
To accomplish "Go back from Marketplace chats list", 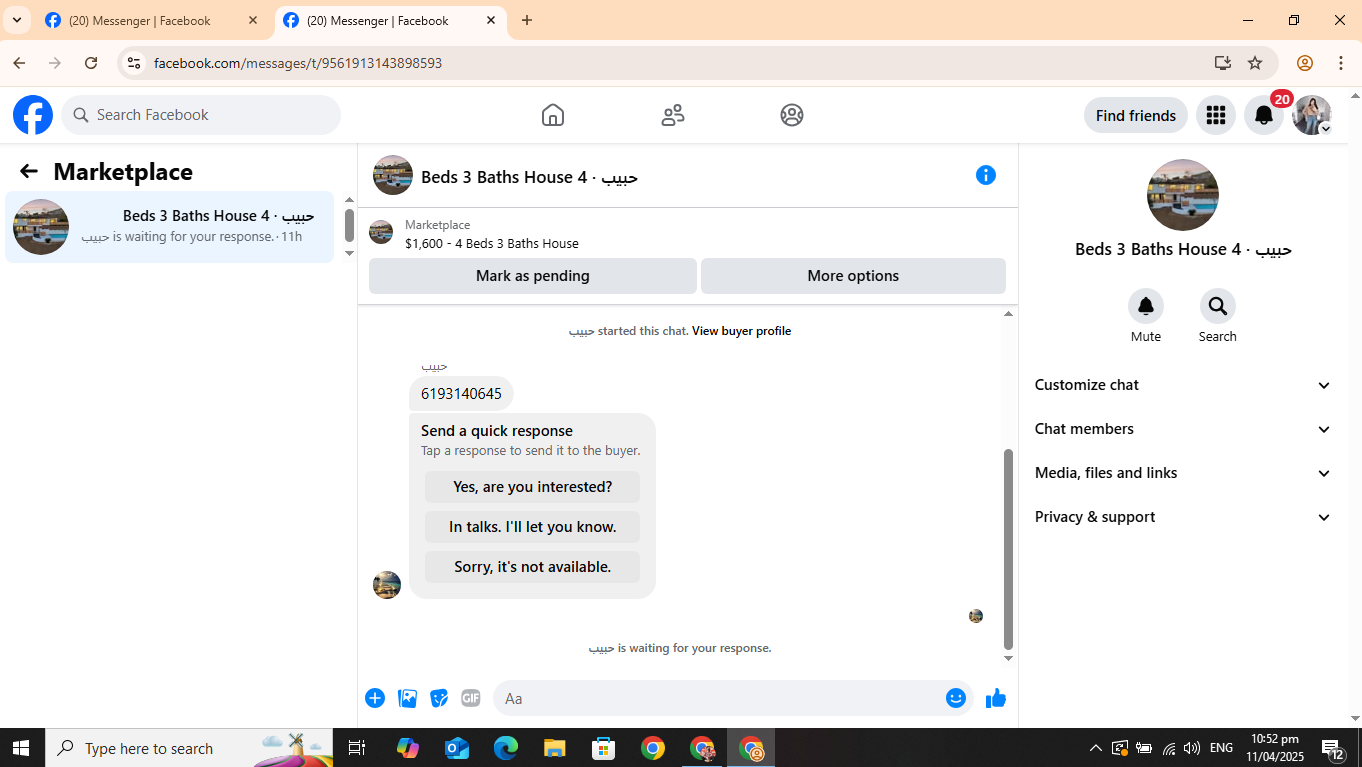I will pyautogui.click(x=29, y=172).
